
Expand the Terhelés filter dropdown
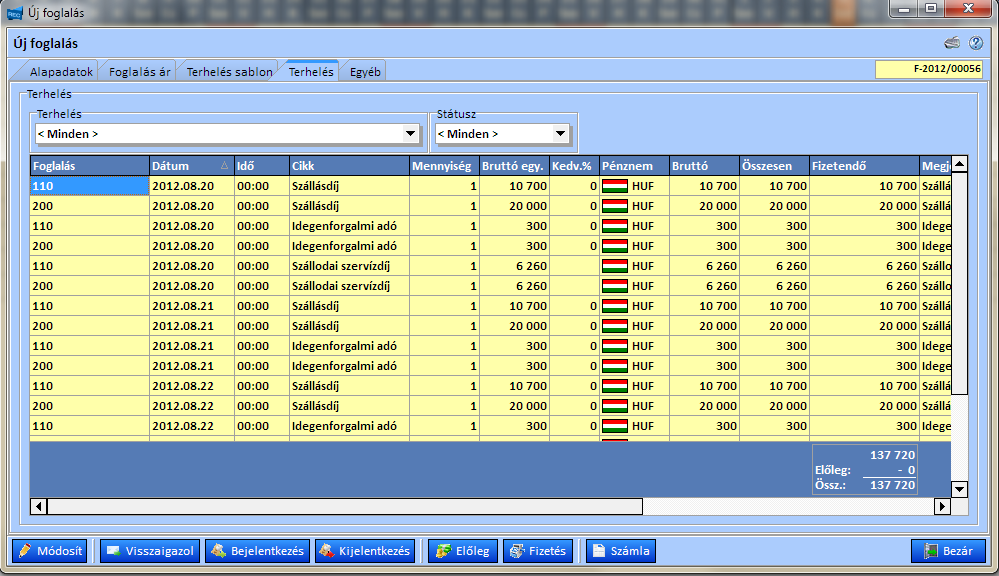click(410, 134)
